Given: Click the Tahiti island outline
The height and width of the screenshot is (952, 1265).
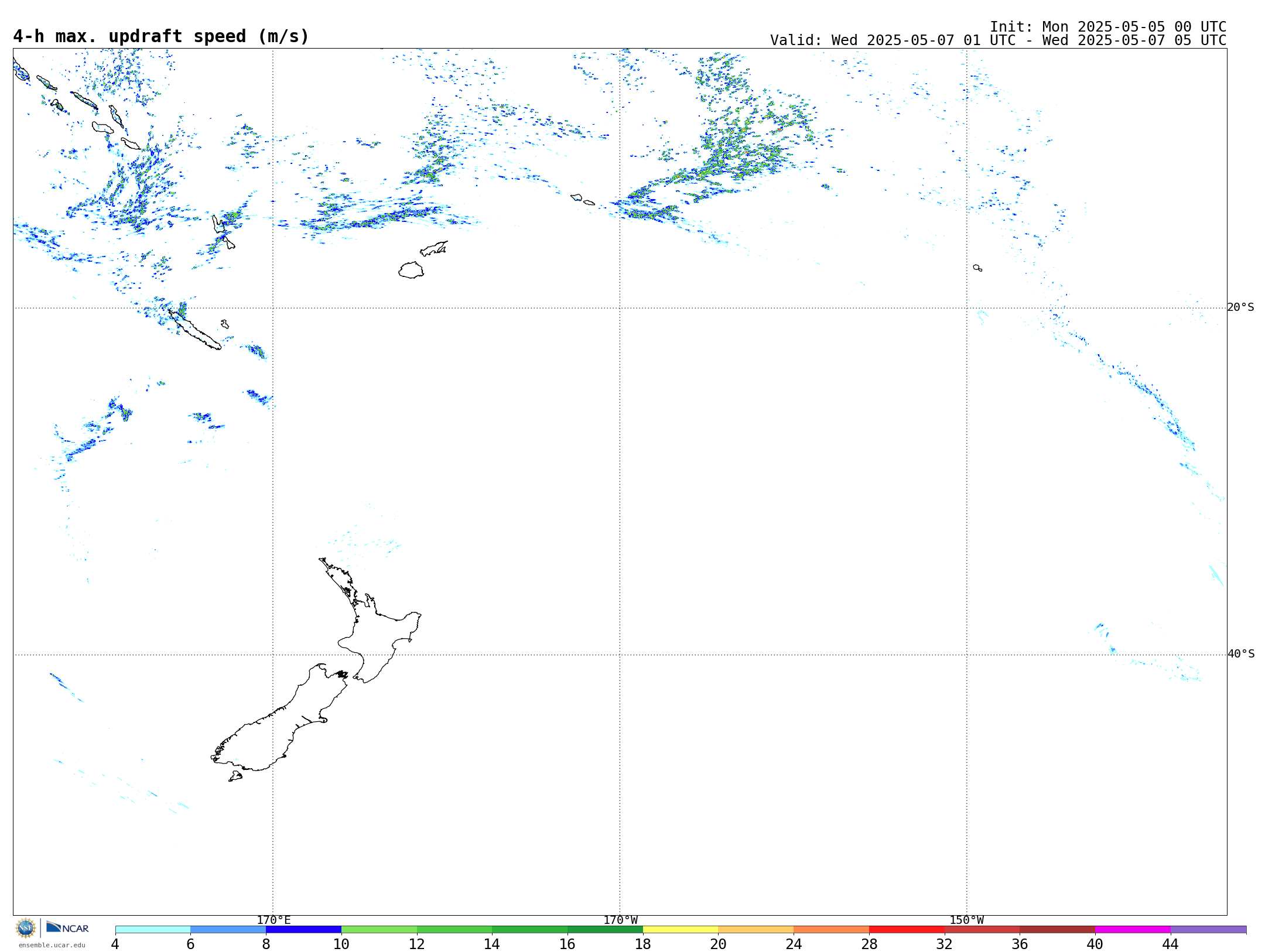Looking at the screenshot, I should point(977,268).
